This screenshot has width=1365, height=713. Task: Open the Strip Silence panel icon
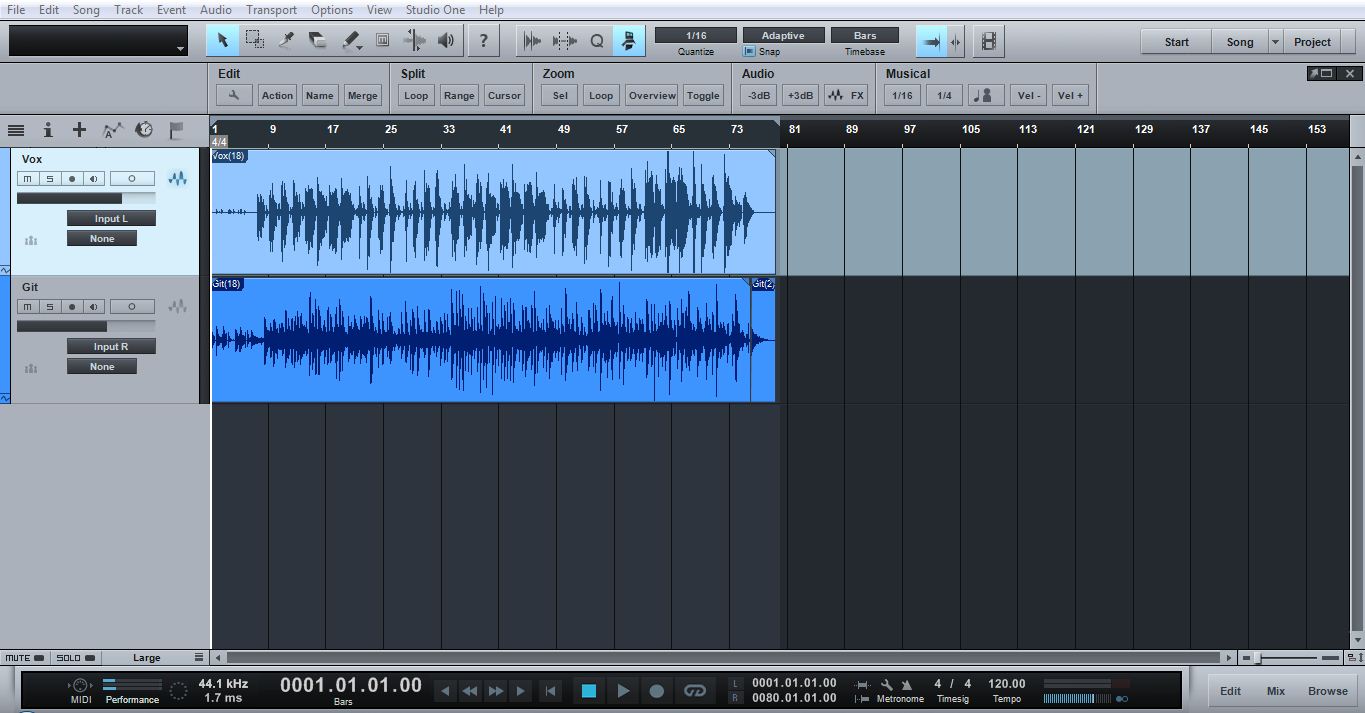(565, 41)
